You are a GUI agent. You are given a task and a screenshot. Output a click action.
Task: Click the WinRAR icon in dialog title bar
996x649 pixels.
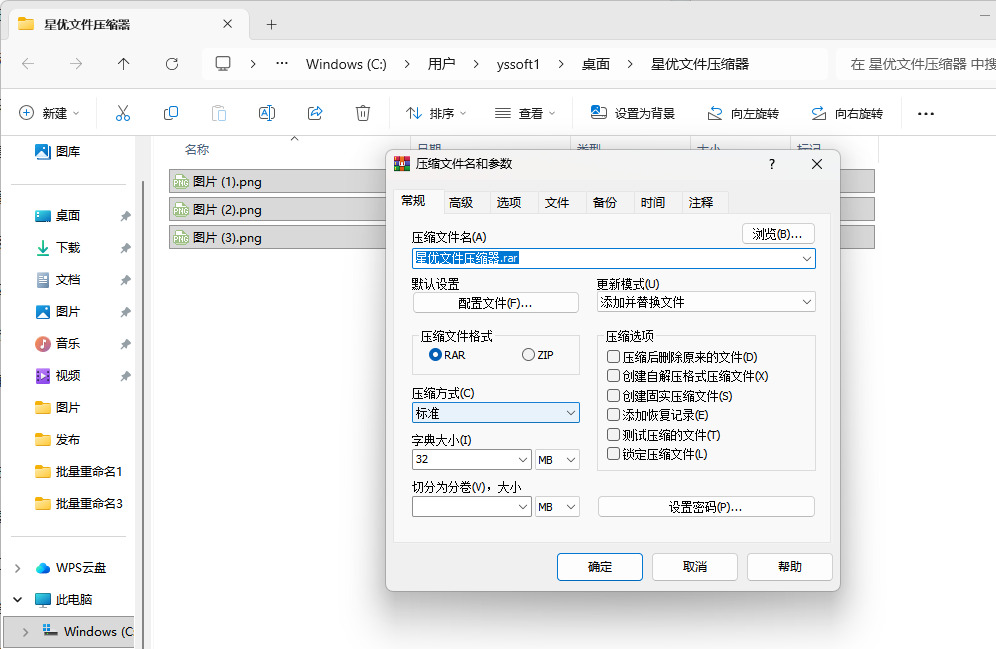(x=401, y=164)
